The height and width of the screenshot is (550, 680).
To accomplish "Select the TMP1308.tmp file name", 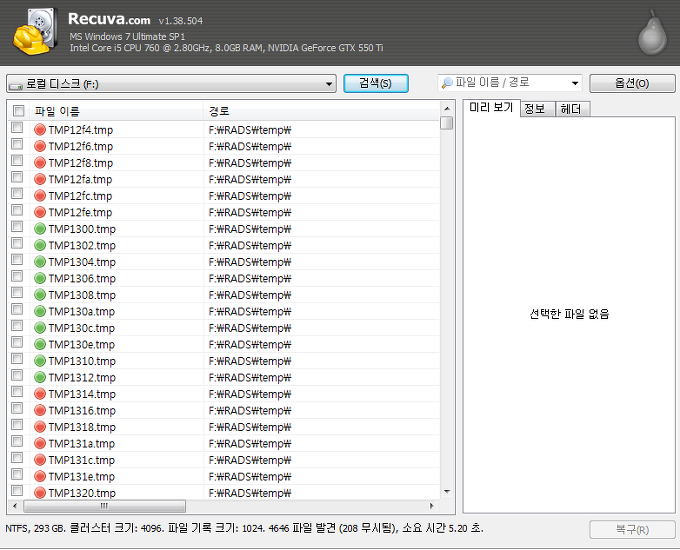I will pos(82,295).
